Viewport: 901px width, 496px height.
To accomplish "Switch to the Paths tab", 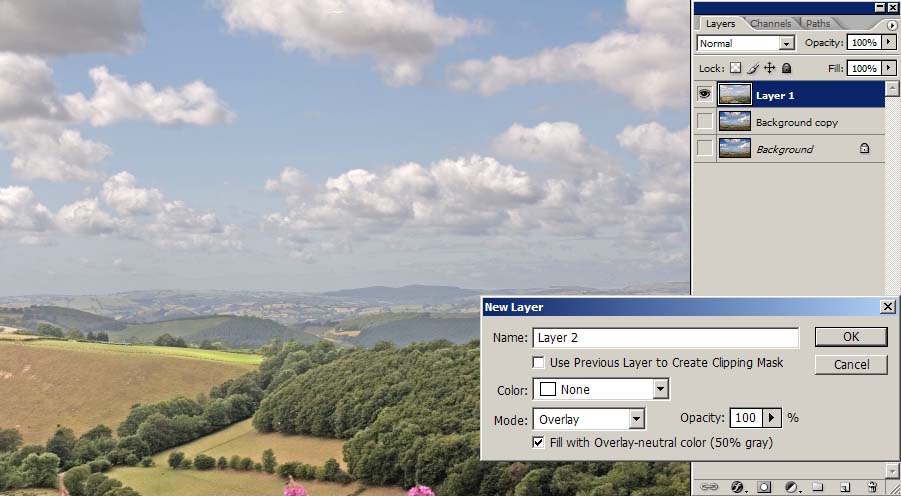I will 818,24.
